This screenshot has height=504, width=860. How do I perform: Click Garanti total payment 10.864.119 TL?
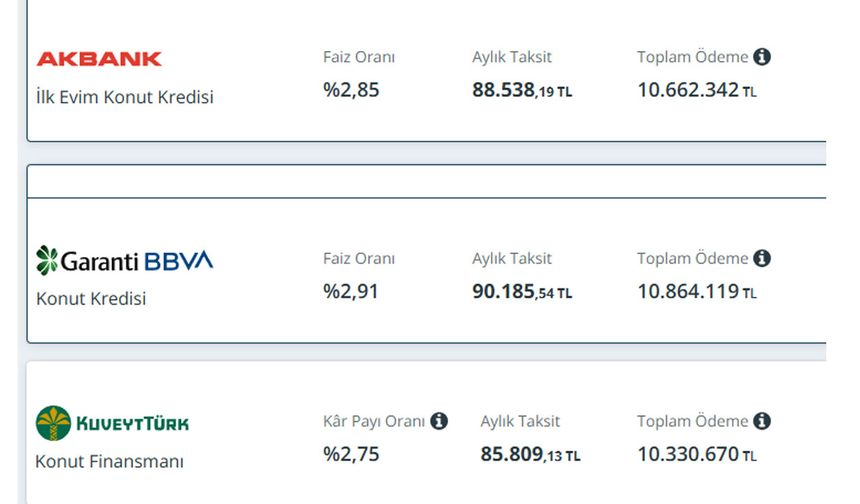tap(697, 292)
